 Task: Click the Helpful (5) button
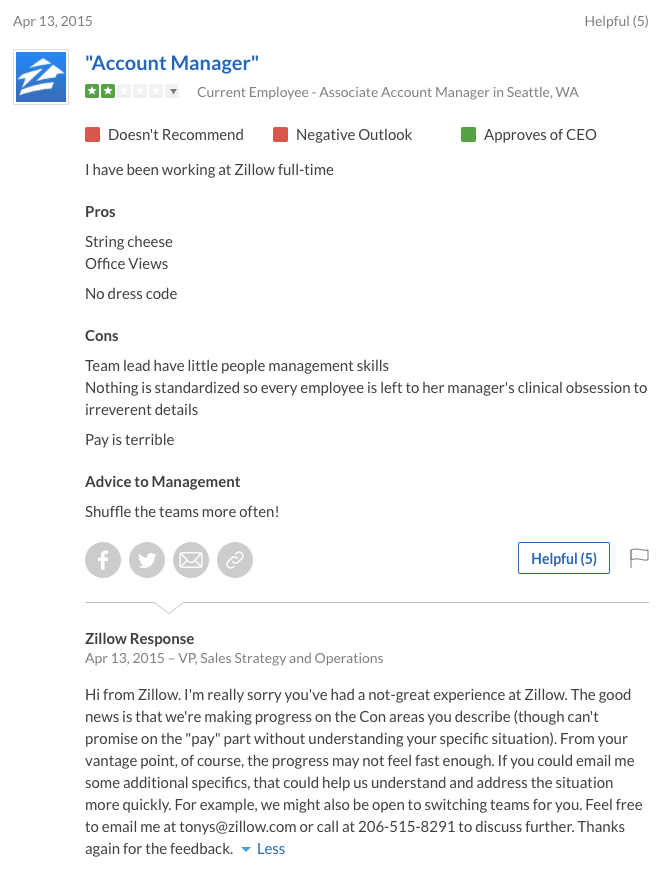(564, 558)
